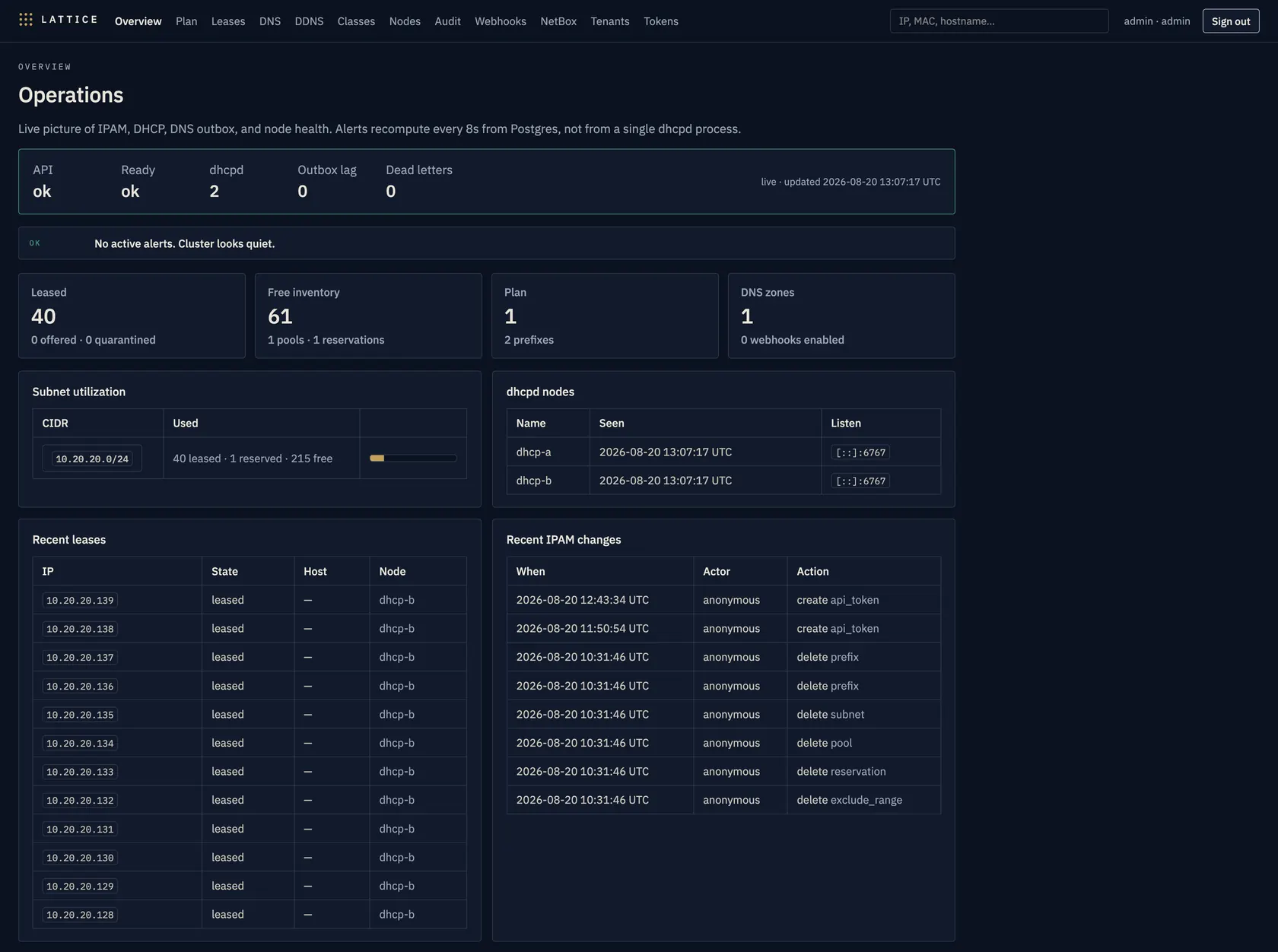The width and height of the screenshot is (1278, 952).
Task: Switch to the DNS tab
Action: [x=270, y=21]
